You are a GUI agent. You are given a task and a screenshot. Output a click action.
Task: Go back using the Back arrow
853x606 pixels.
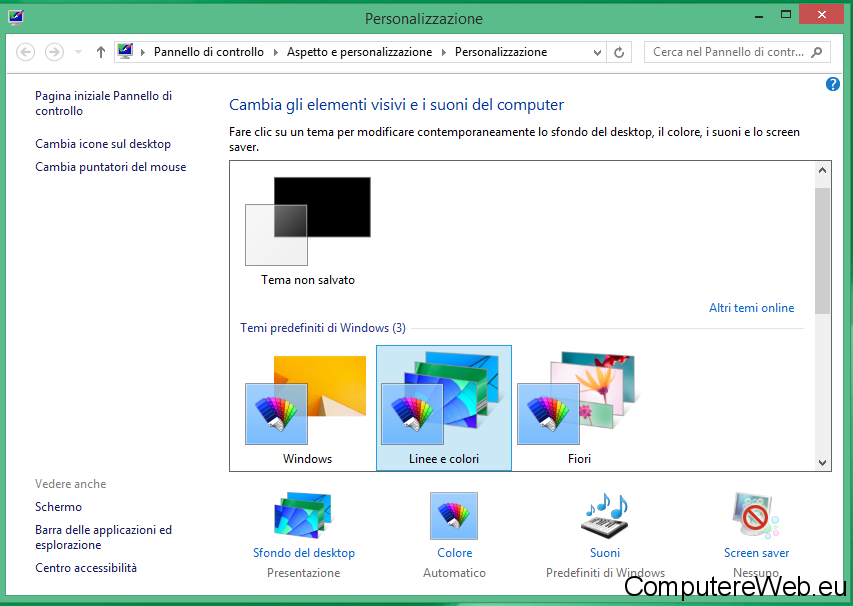(26, 52)
